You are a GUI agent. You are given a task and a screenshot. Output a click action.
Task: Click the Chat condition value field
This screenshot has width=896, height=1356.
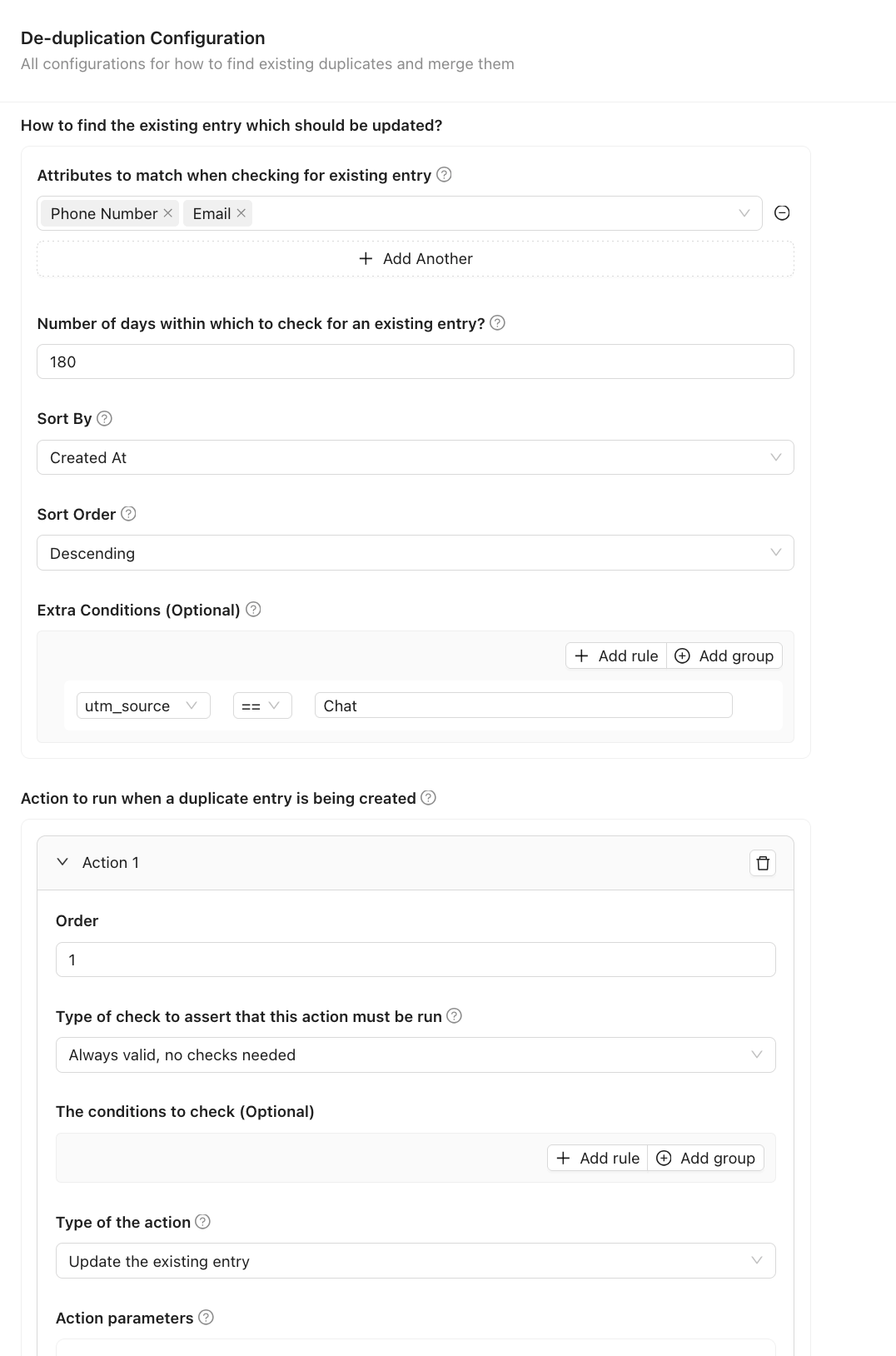523,705
